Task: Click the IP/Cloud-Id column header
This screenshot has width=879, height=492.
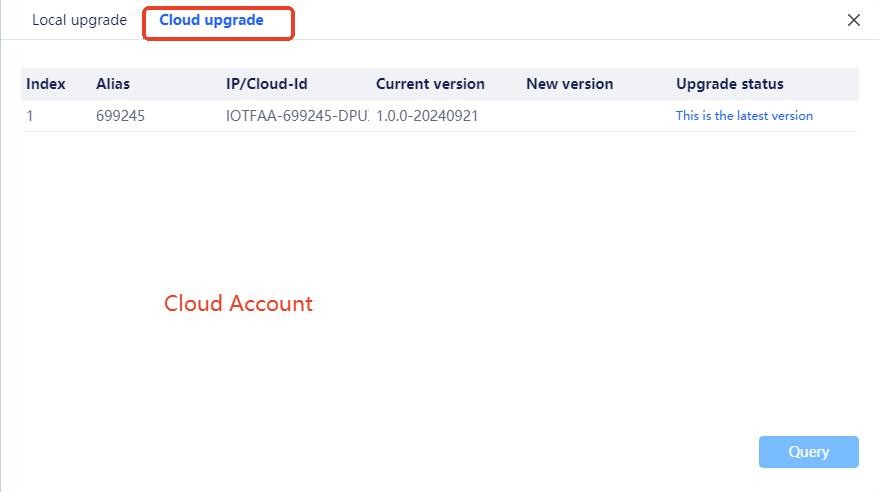Action: click(x=266, y=84)
